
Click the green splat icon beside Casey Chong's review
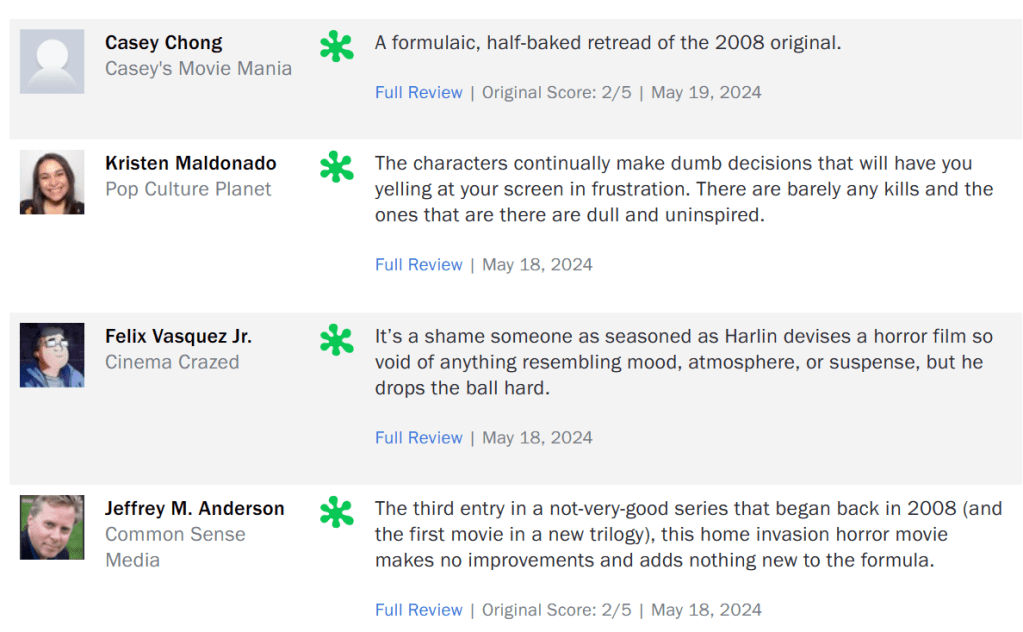tap(337, 47)
